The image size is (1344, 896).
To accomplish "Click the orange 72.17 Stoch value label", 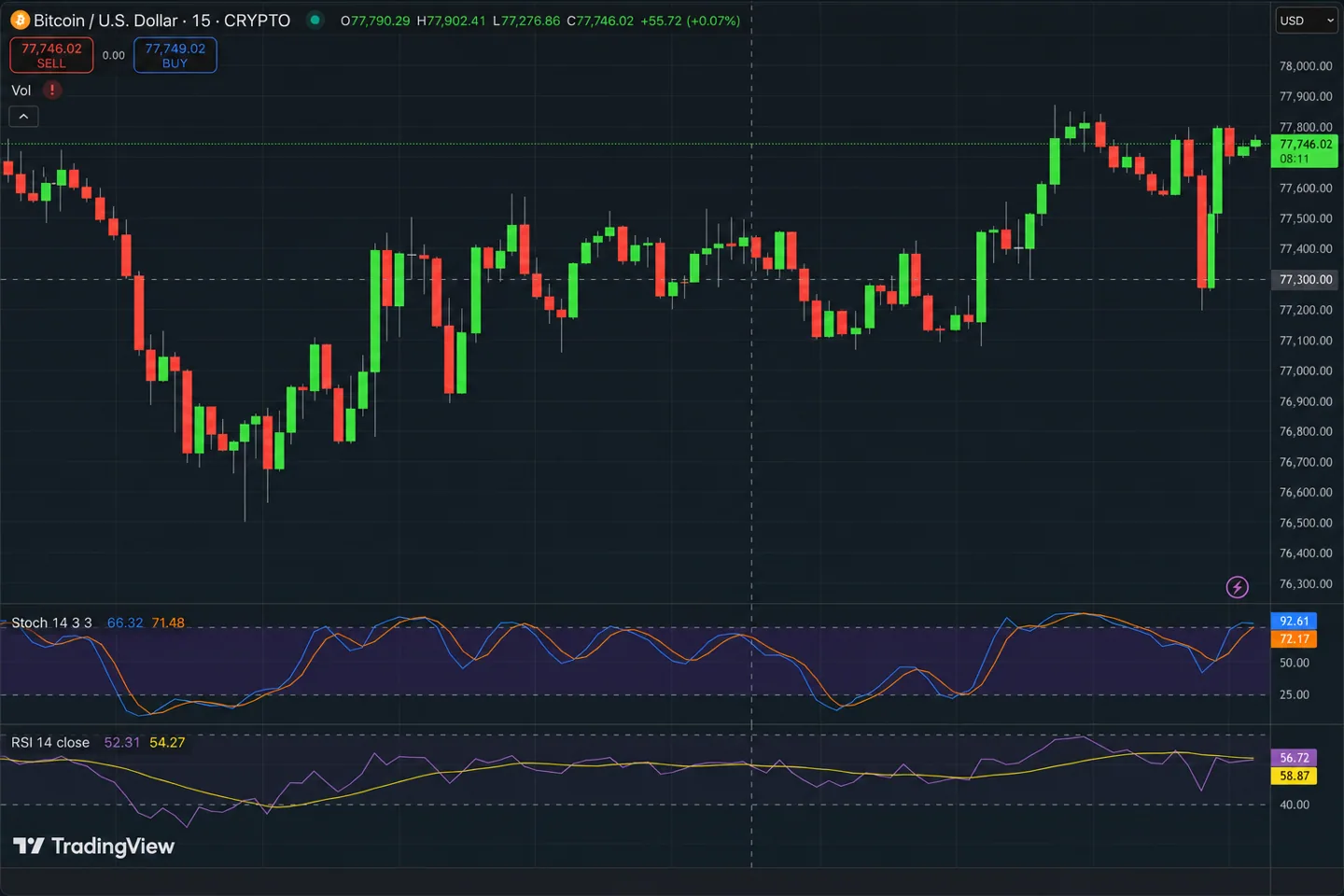I will click(1294, 639).
